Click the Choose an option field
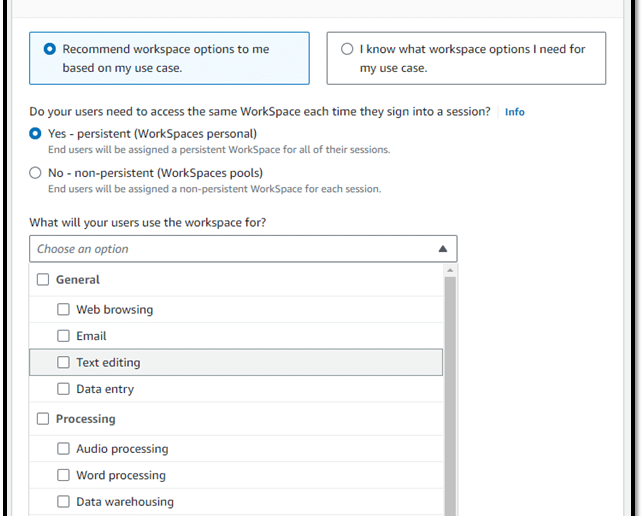The image size is (644, 516). point(243,249)
